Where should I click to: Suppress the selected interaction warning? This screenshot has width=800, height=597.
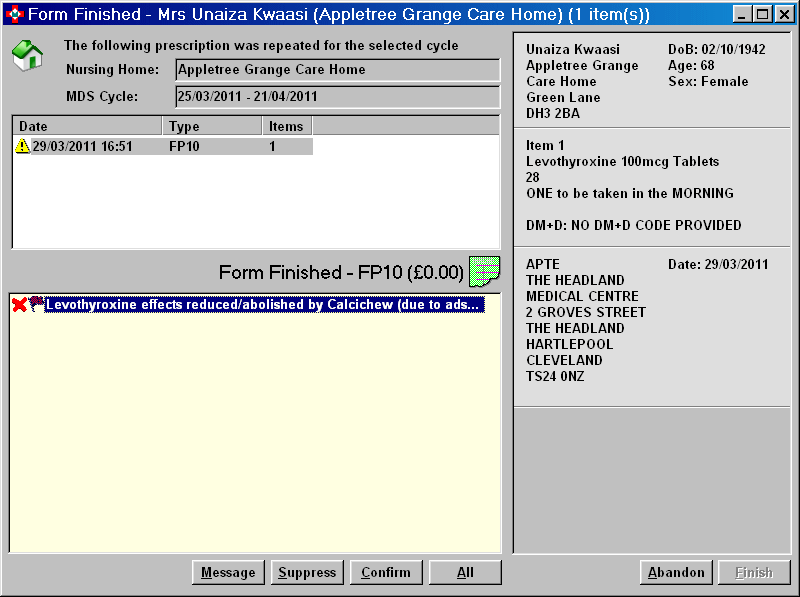point(307,573)
